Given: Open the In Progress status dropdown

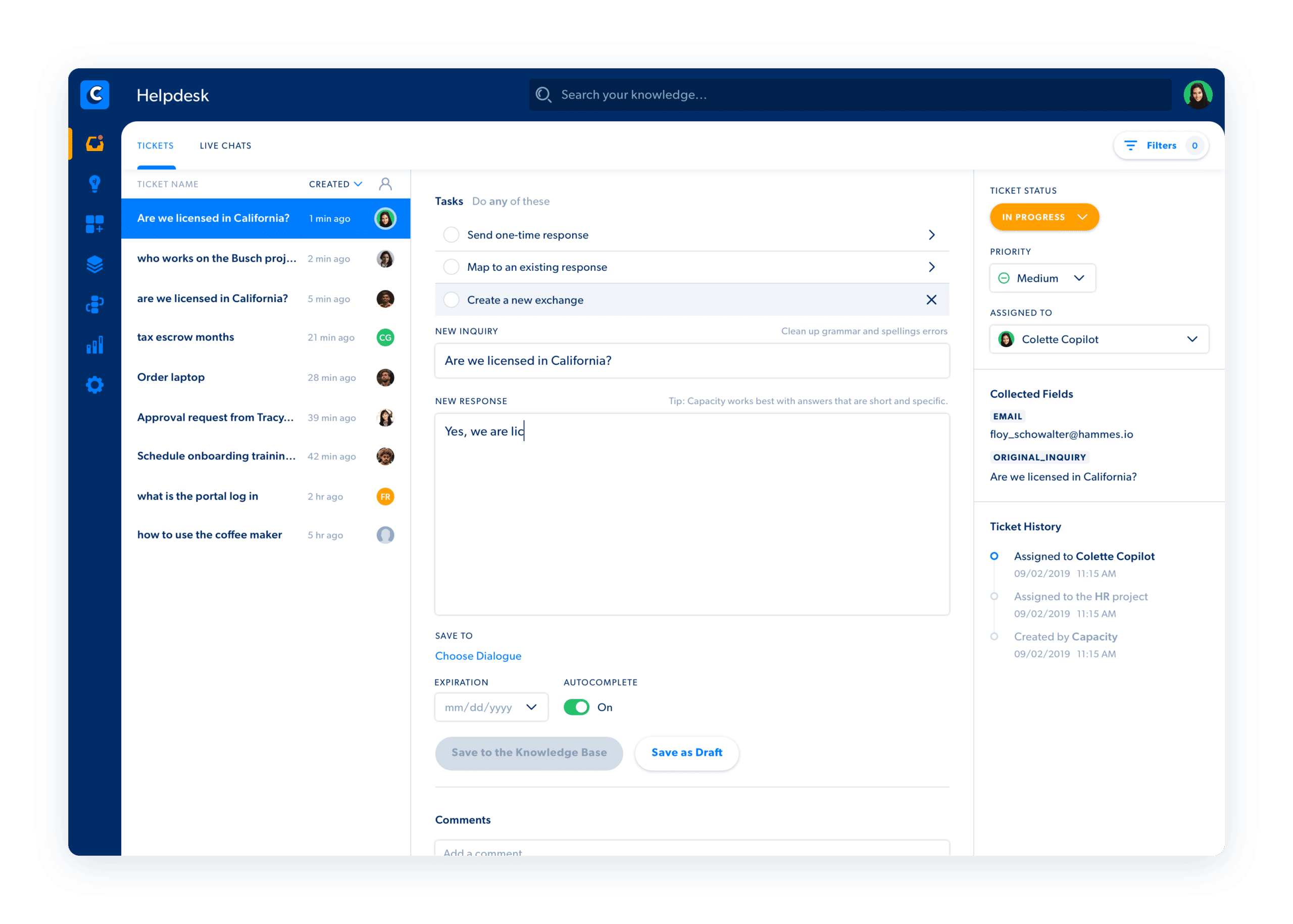Looking at the screenshot, I should point(1044,217).
